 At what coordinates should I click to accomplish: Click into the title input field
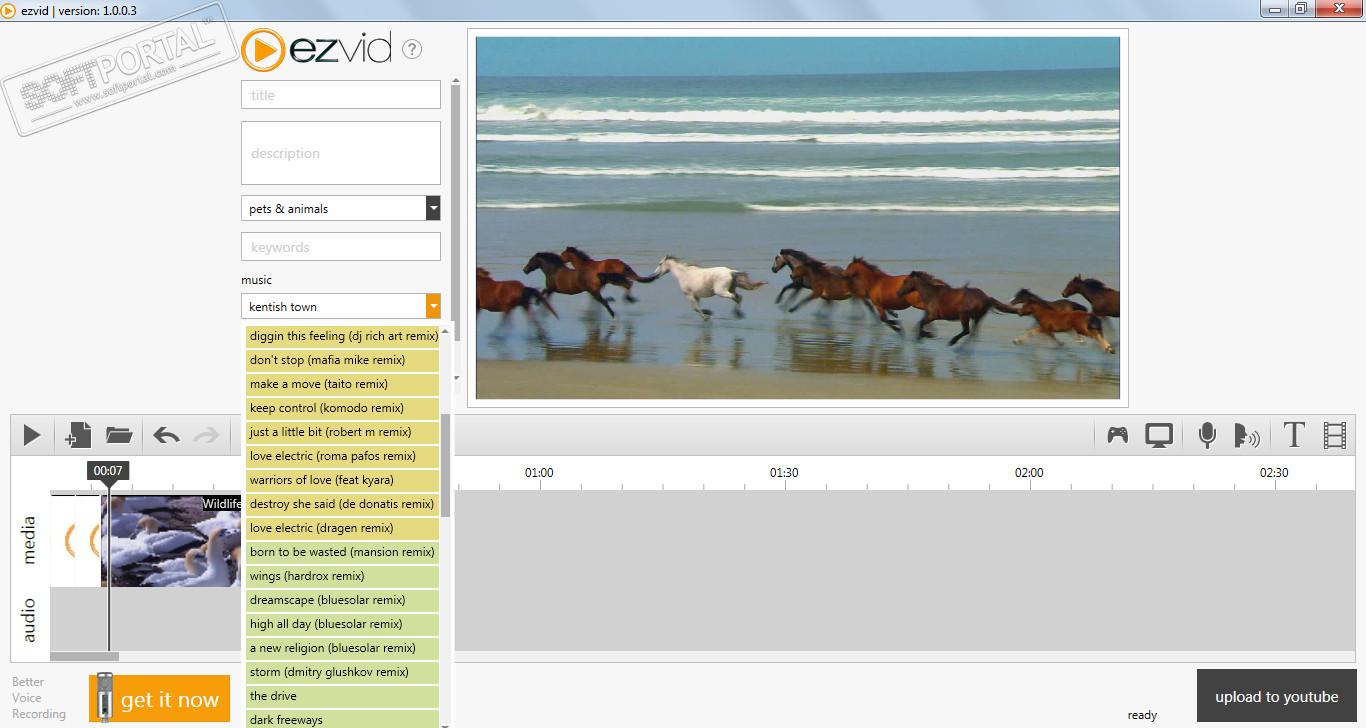pos(341,95)
